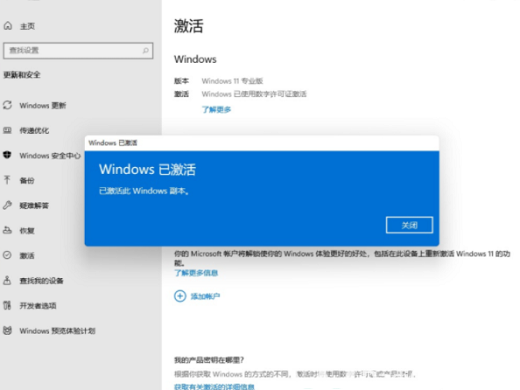This screenshot has width=520, height=390.
Task: Select 备份 in the sidebar
Action: click(x=27, y=181)
